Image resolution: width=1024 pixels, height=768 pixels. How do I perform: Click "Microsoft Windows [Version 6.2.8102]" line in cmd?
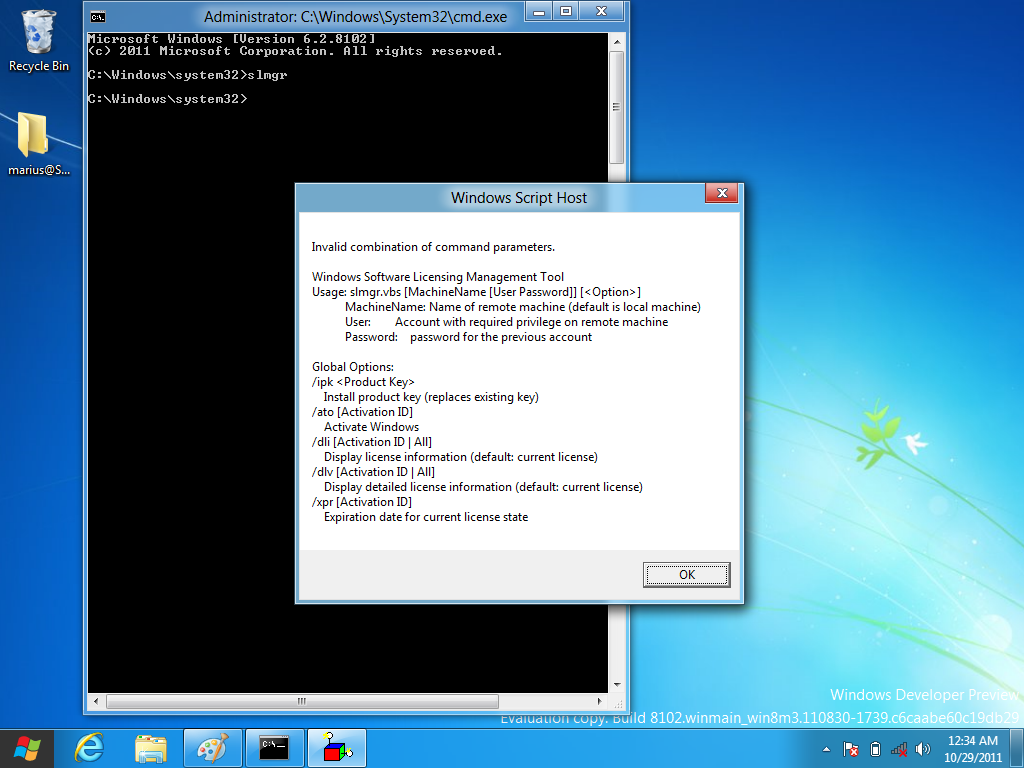[x=232, y=39]
